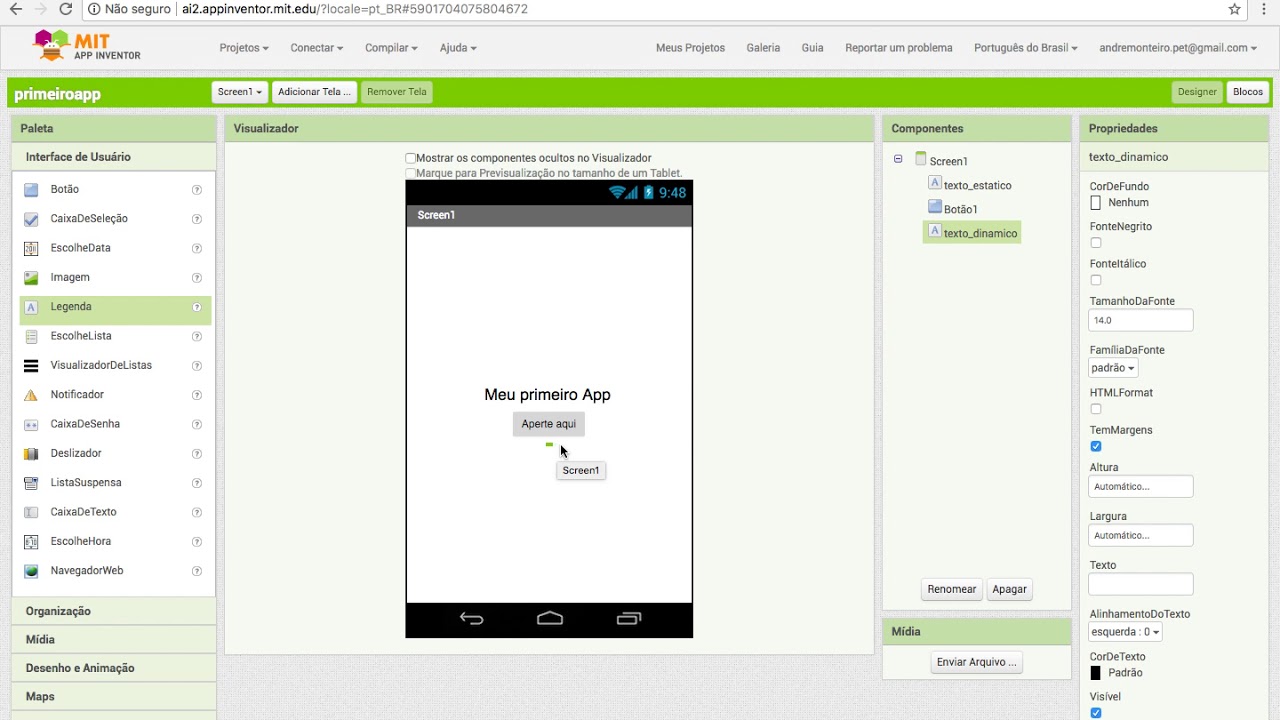
Task: Click the Imagem palette icon
Action: click(31, 277)
